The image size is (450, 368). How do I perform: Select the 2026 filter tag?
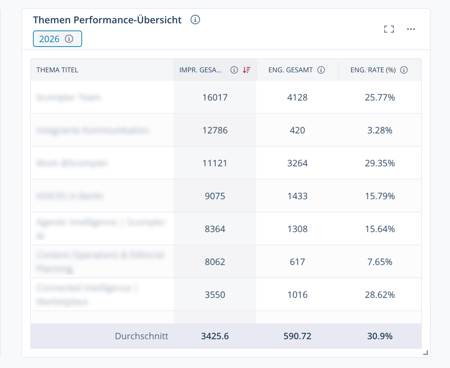pos(57,39)
